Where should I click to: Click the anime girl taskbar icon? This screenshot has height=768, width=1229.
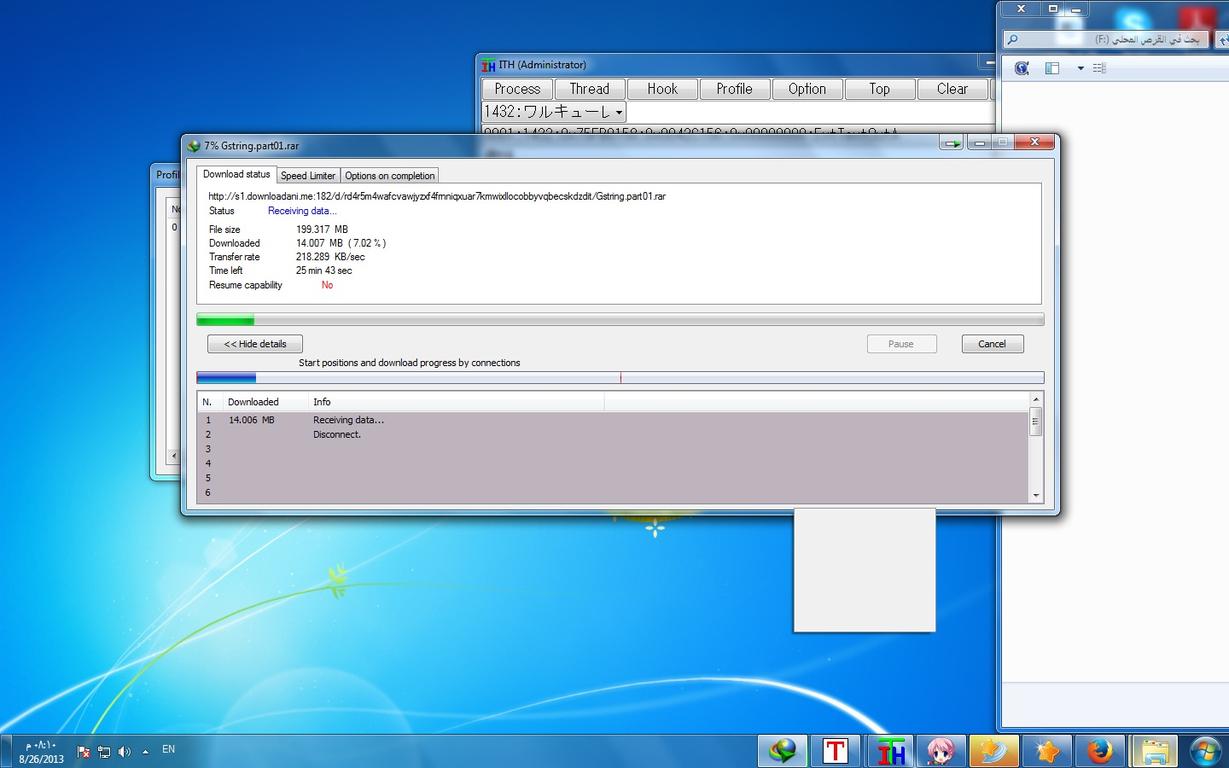941,751
